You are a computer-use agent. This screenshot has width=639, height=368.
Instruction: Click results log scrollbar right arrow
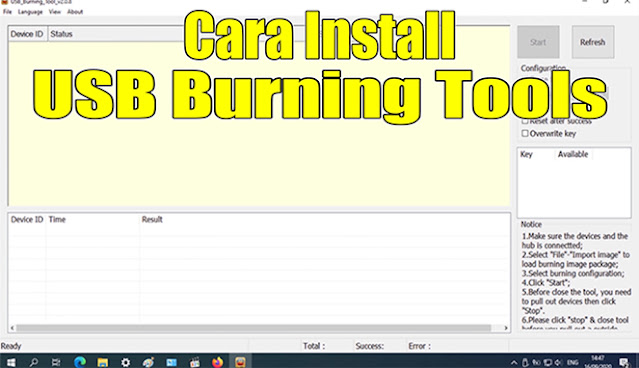506,328
